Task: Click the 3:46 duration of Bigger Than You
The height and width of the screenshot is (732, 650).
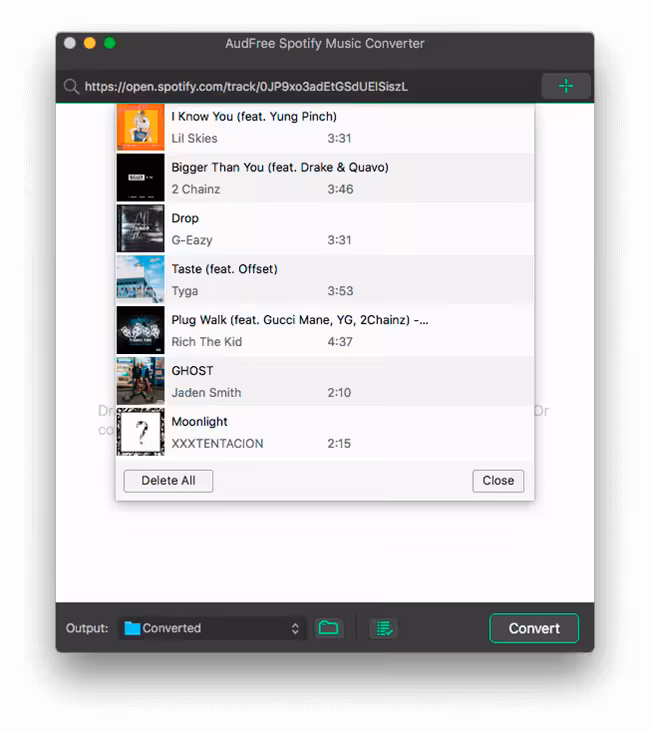Action: pyautogui.click(x=340, y=190)
